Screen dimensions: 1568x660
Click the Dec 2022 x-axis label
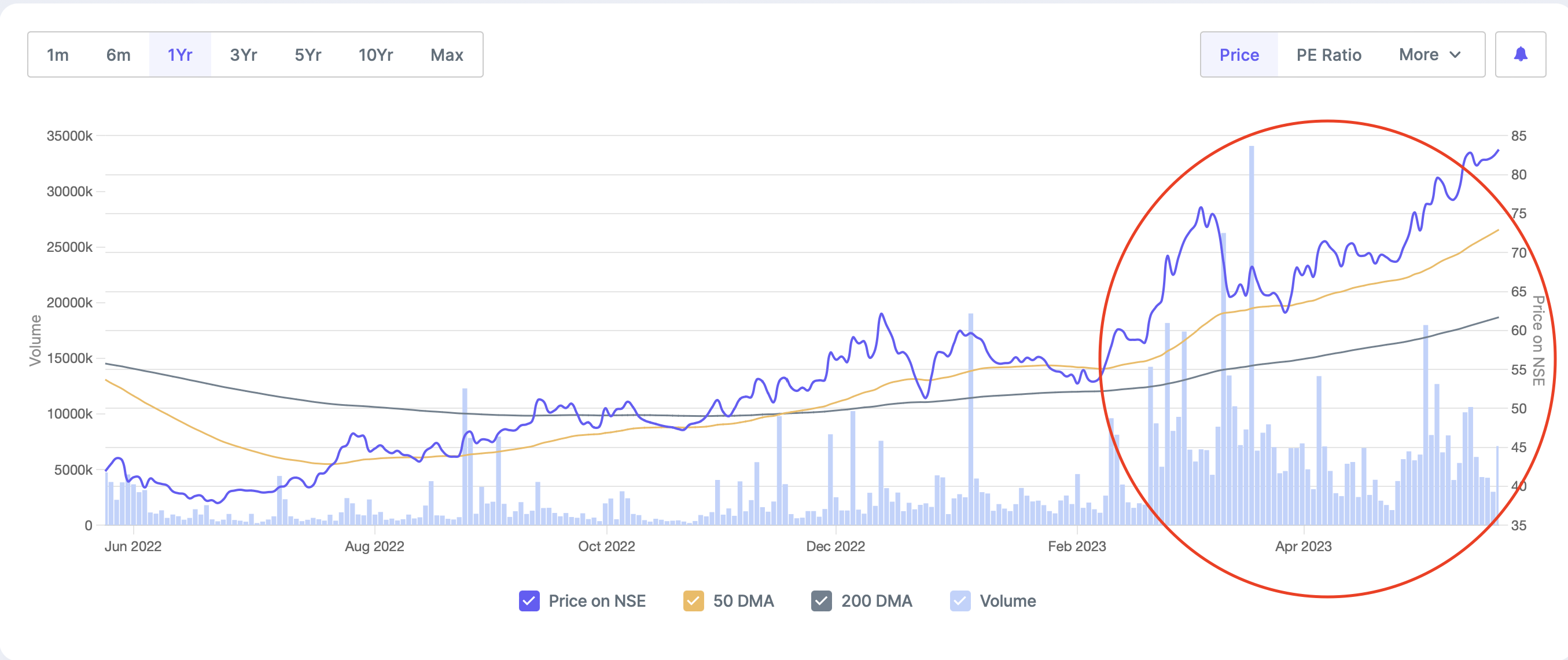pyautogui.click(x=835, y=546)
